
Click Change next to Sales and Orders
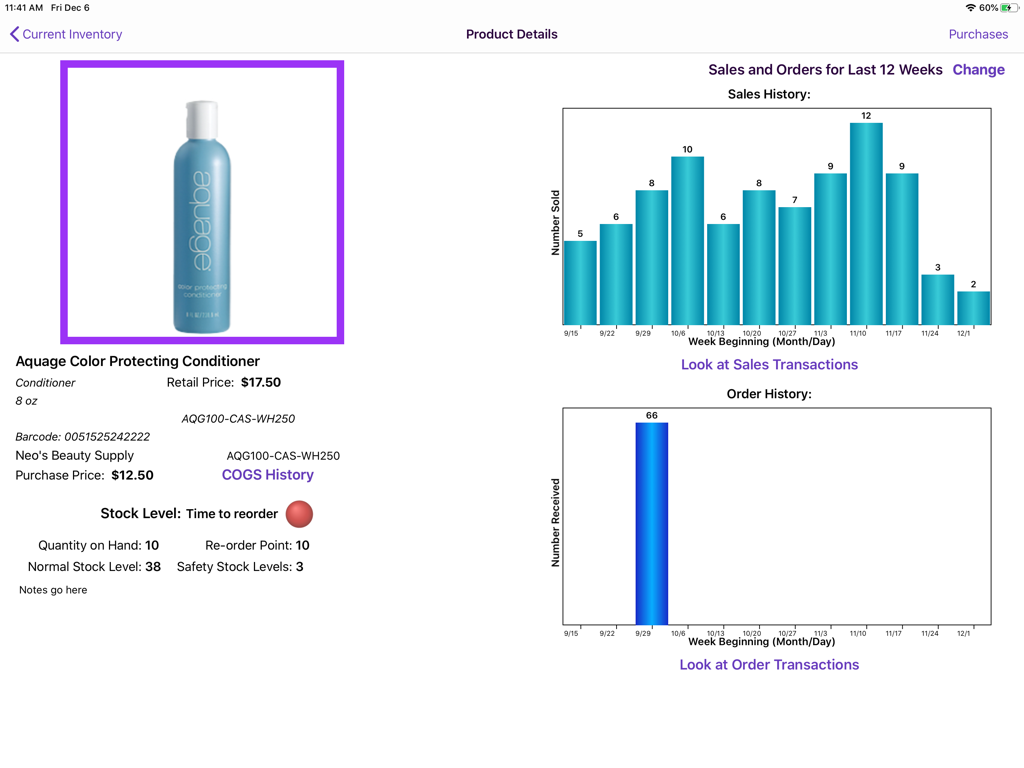tap(978, 69)
